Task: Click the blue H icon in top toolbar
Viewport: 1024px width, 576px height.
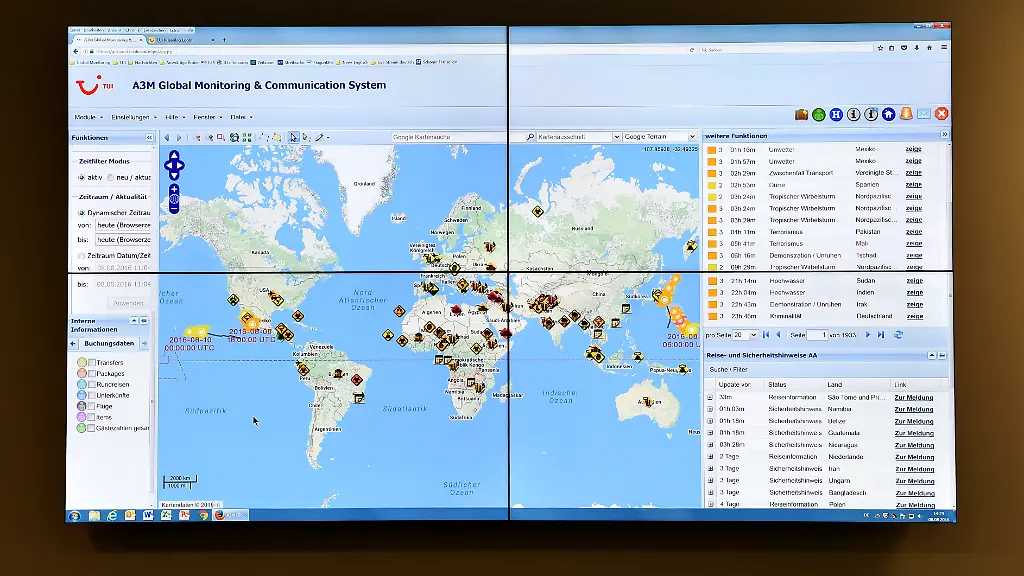Action: pyautogui.click(x=836, y=114)
